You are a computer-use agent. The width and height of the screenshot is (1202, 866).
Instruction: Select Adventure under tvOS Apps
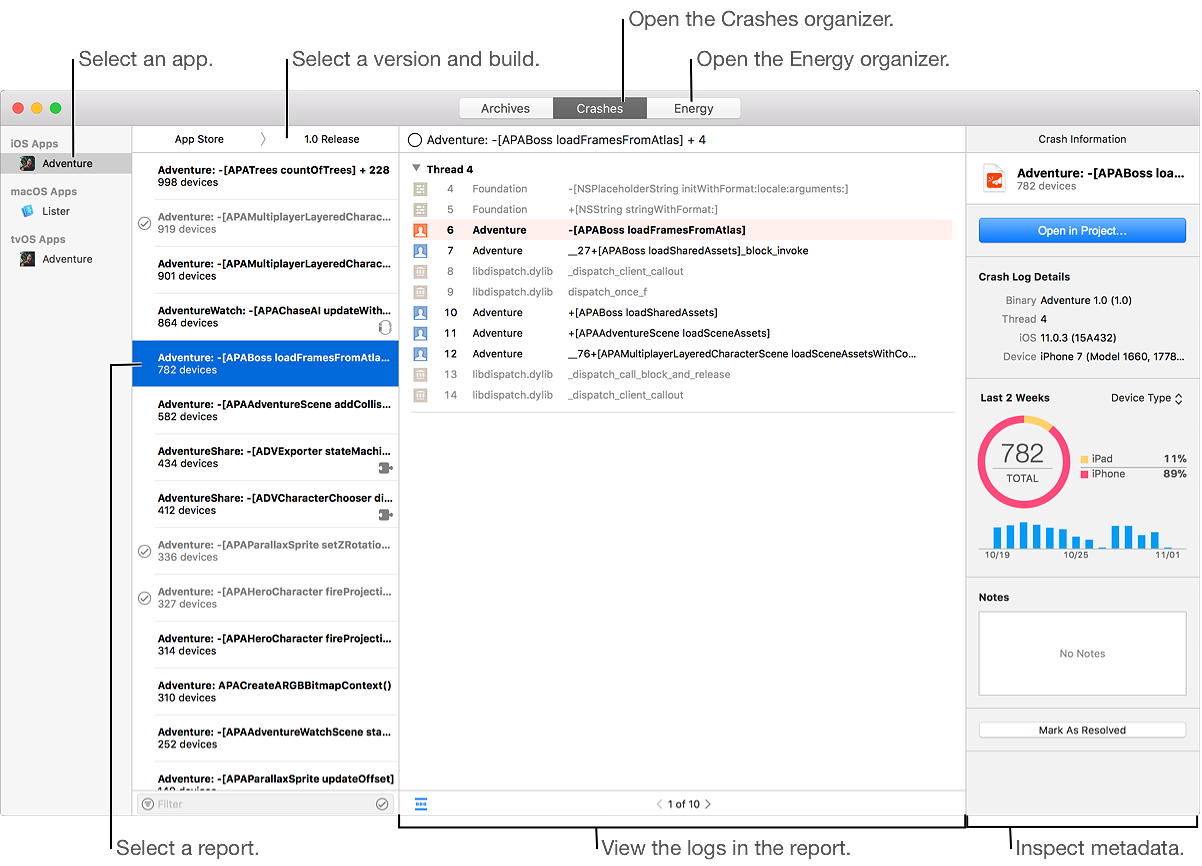click(66, 259)
